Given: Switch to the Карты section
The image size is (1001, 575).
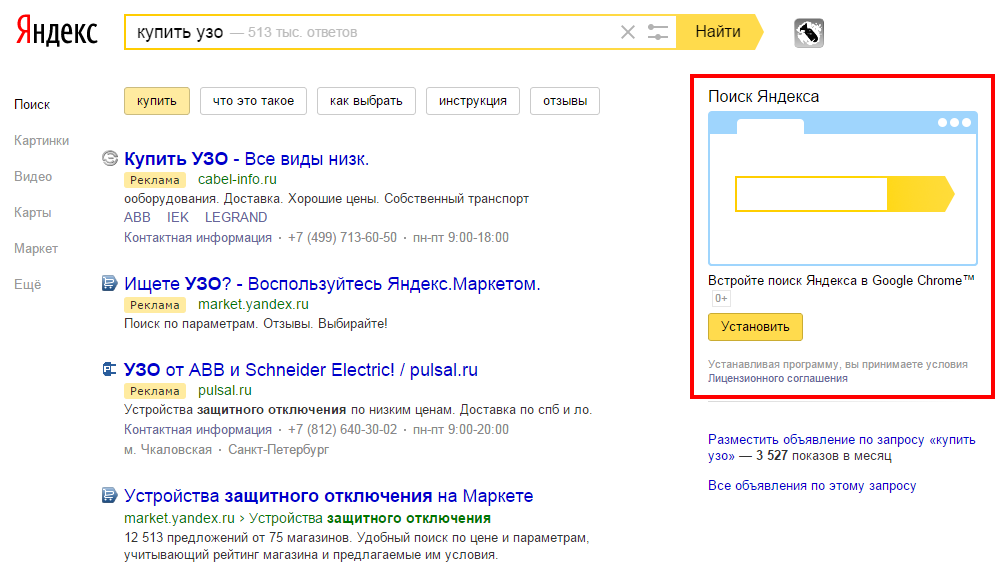Looking at the screenshot, I should (x=33, y=212).
